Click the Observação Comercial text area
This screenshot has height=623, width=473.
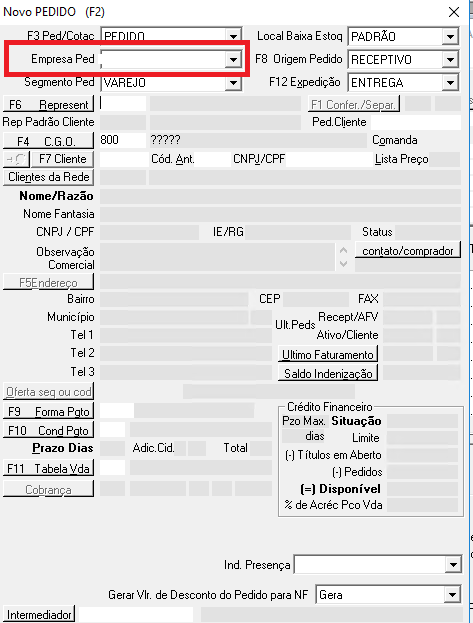click(217, 257)
